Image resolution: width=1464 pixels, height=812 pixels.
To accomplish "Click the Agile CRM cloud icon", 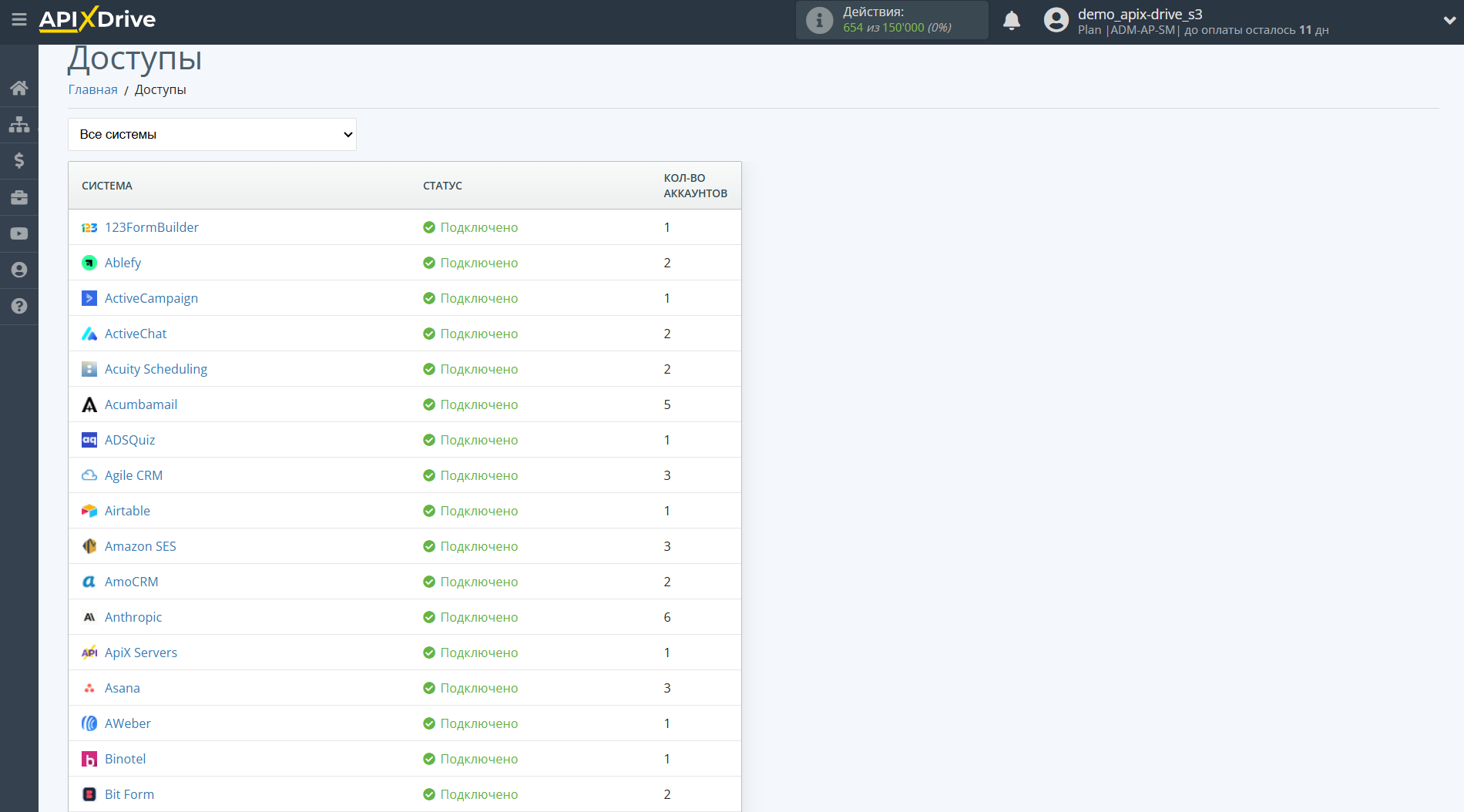I will pyautogui.click(x=89, y=475).
